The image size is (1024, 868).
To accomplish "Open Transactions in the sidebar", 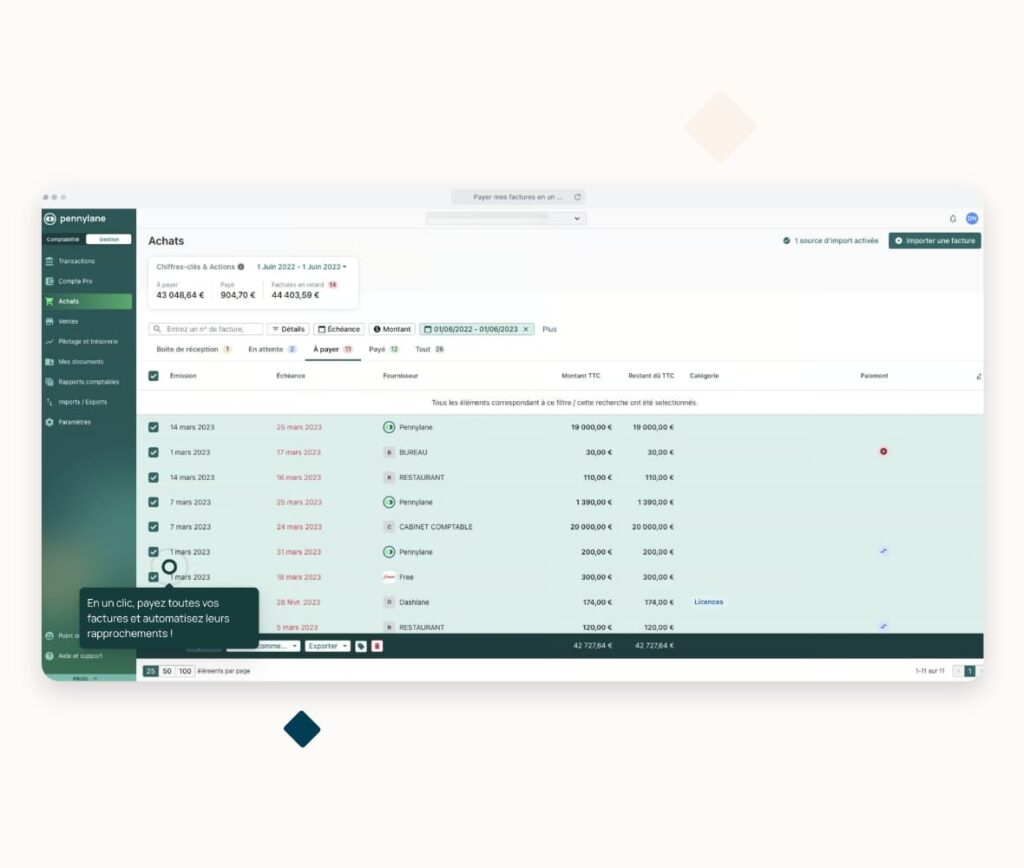I will pyautogui.click(x=76, y=261).
